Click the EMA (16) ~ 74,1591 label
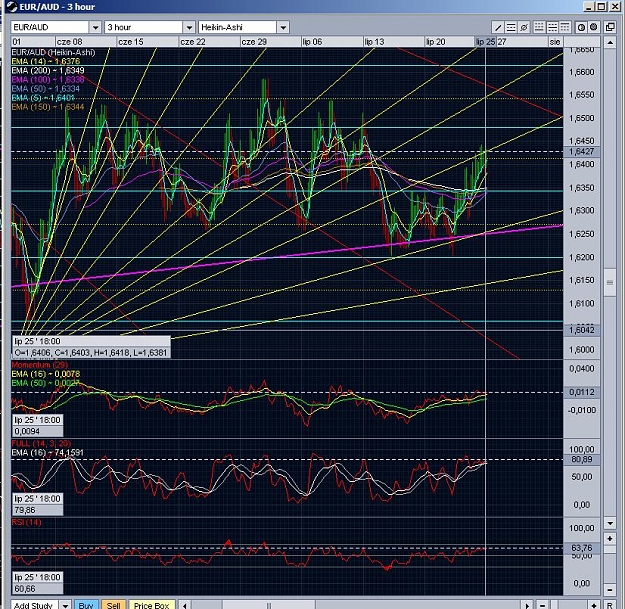 point(48,453)
